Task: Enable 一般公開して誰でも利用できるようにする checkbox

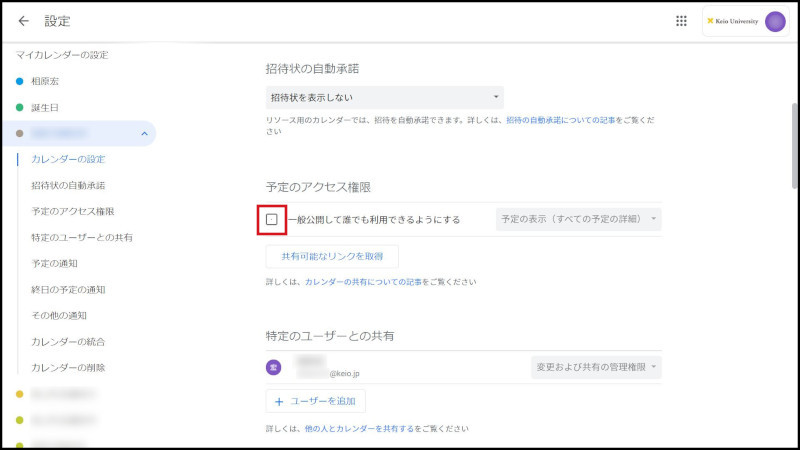Action: tap(272, 219)
